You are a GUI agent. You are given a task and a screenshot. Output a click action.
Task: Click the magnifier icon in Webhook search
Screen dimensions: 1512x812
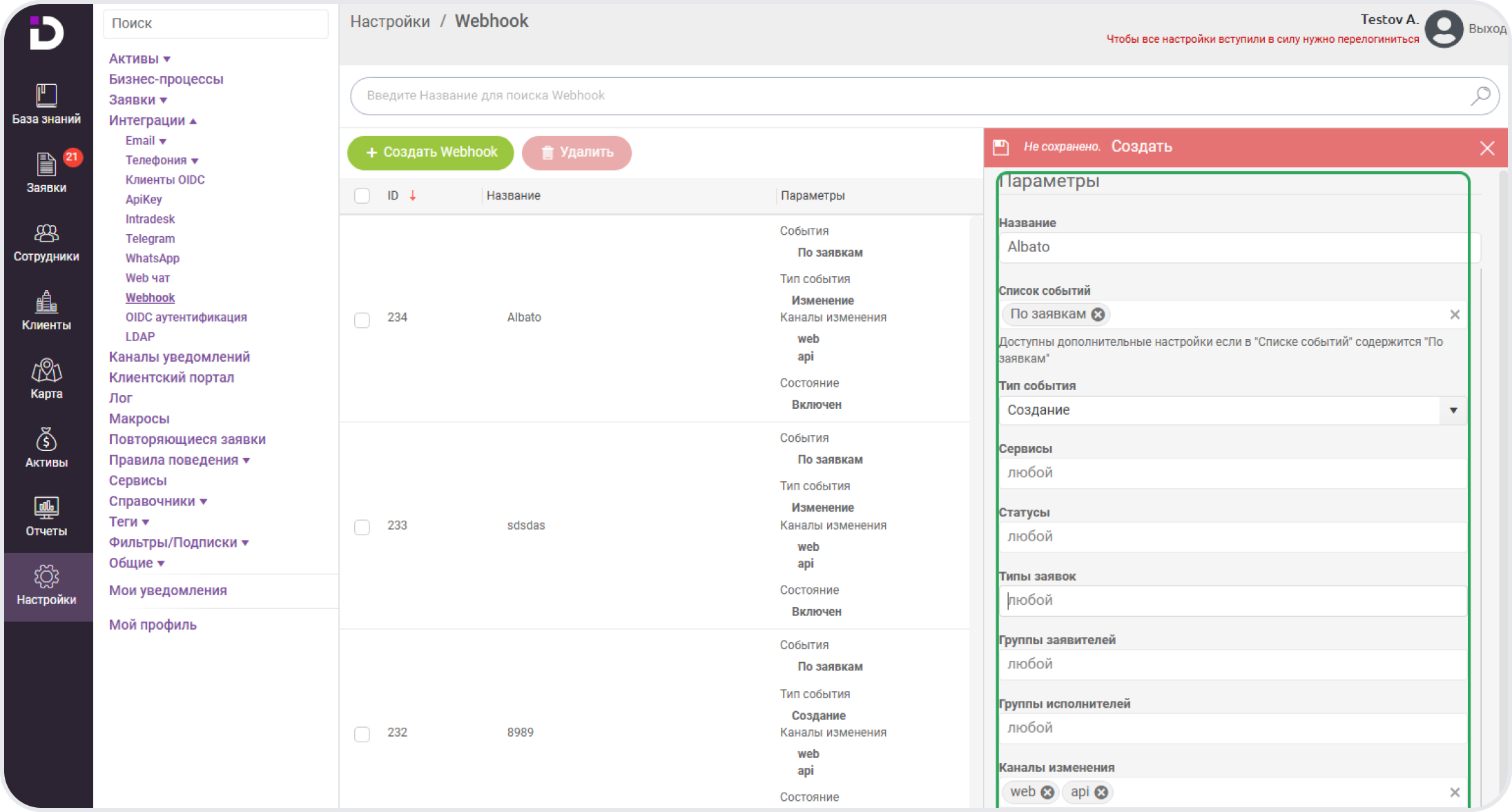click(x=1480, y=96)
